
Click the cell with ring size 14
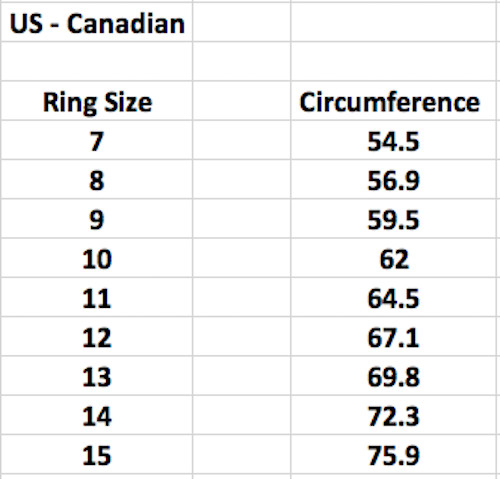pos(97,415)
